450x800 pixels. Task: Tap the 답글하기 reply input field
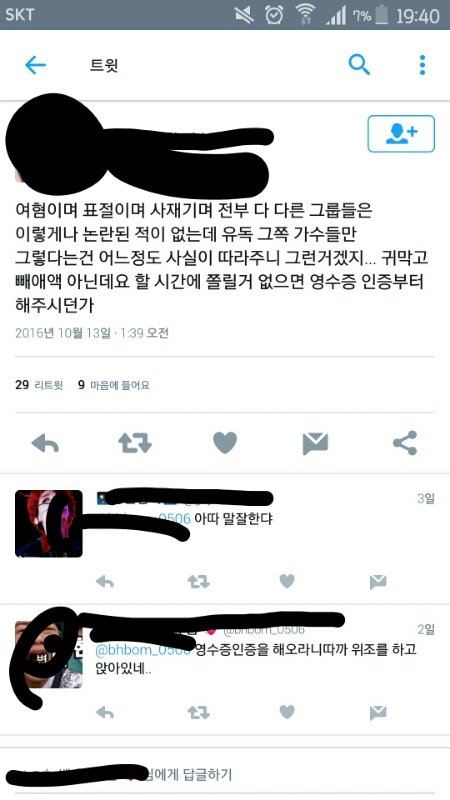pyautogui.click(x=225, y=776)
